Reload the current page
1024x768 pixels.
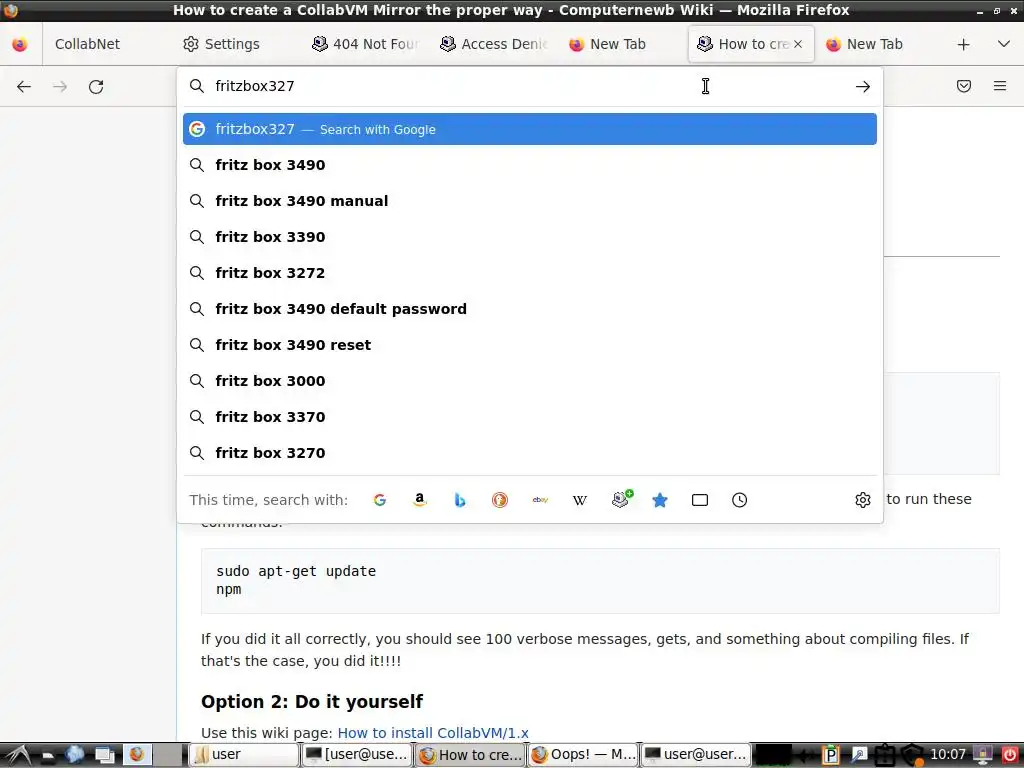coord(96,86)
